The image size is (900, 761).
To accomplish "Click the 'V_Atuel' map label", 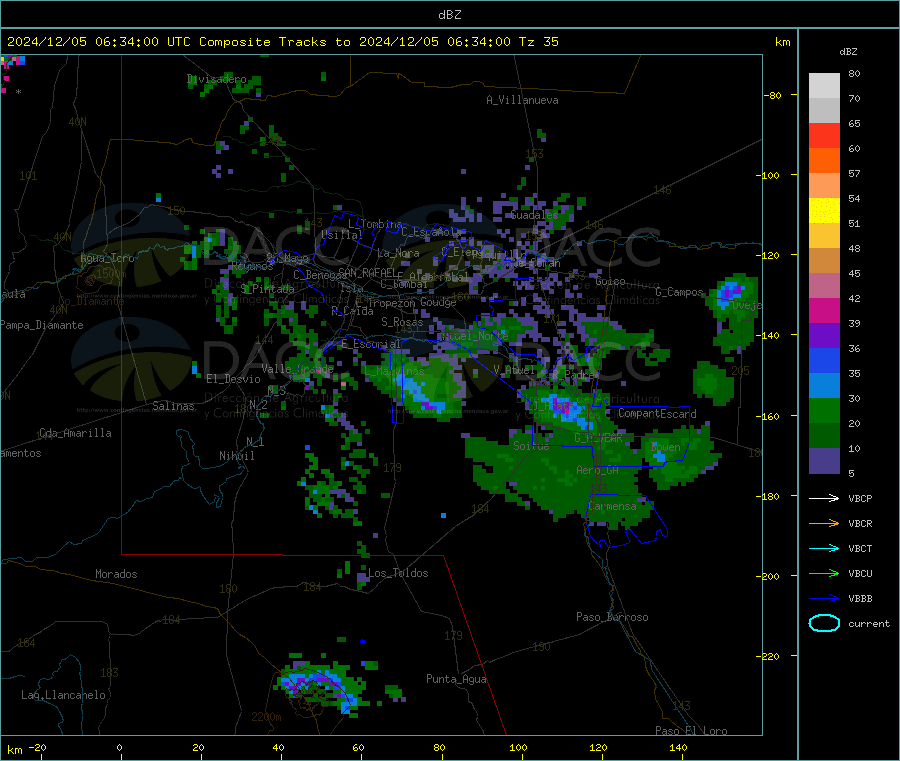I will click(x=514, y=370).
